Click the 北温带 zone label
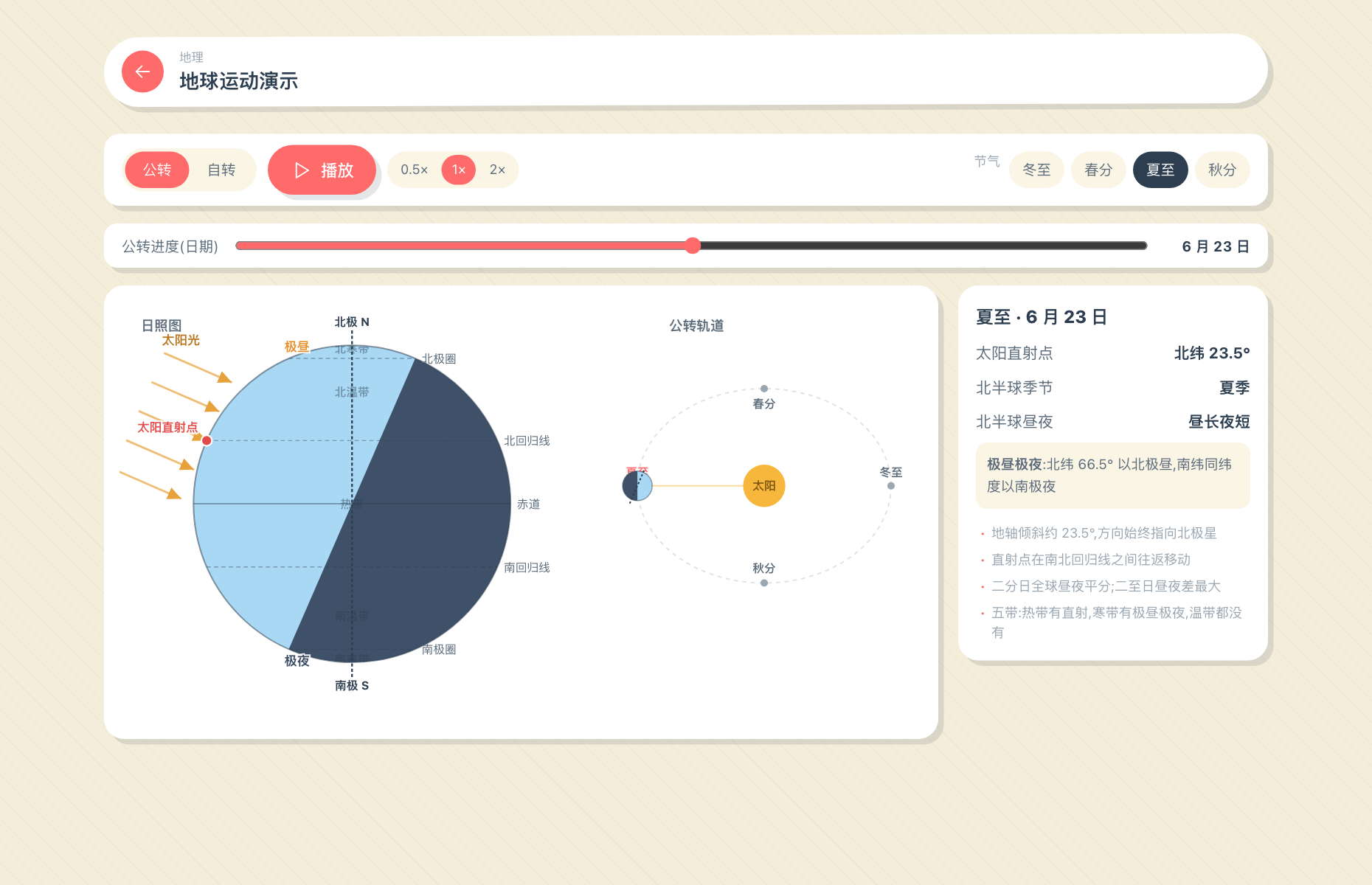This screenshot has height=885, width=1372. point(352,392)
